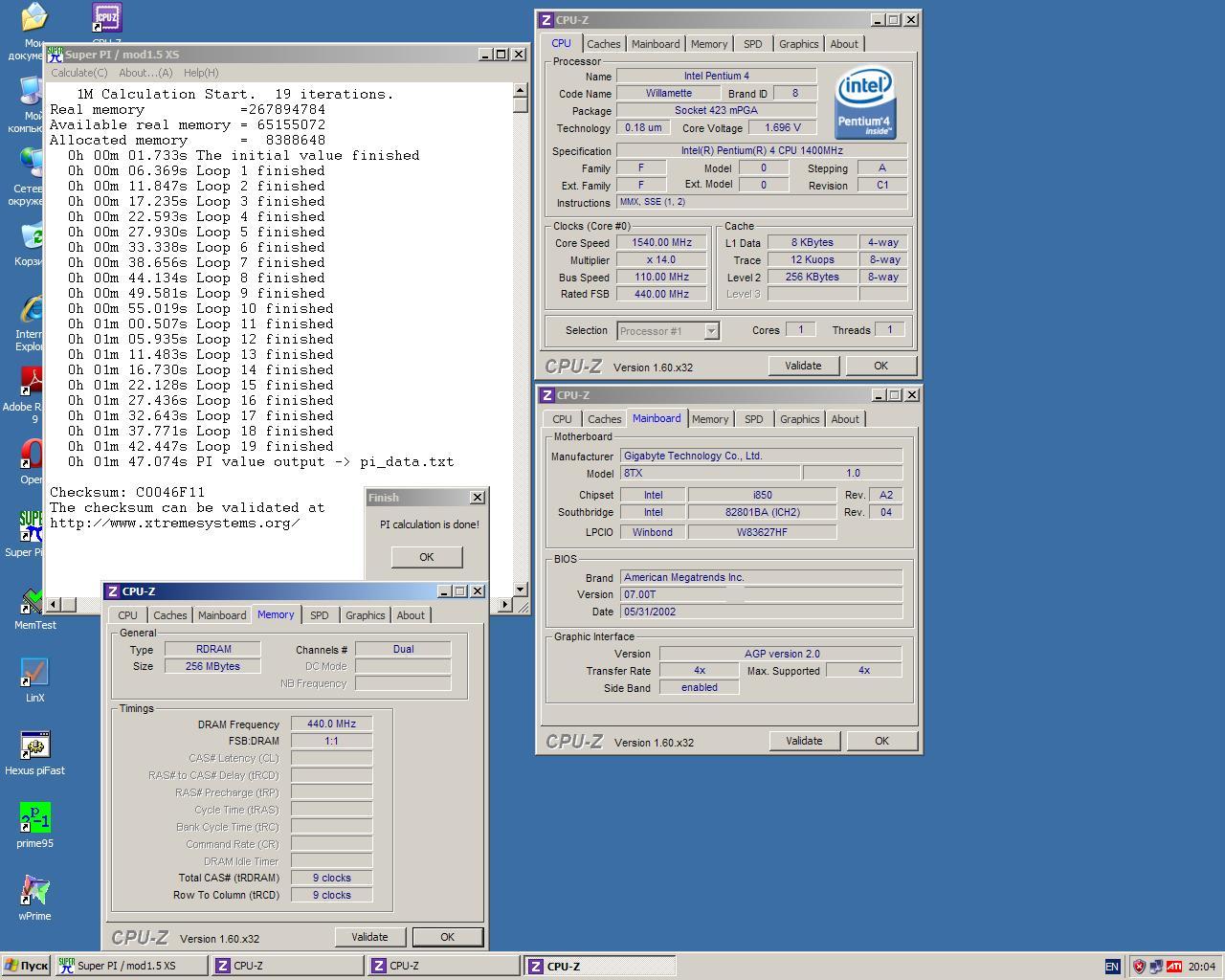Viewport: 1225px width, 980px height.
Task: Click the Loop 19 finished line
Action: coord(201,446)
